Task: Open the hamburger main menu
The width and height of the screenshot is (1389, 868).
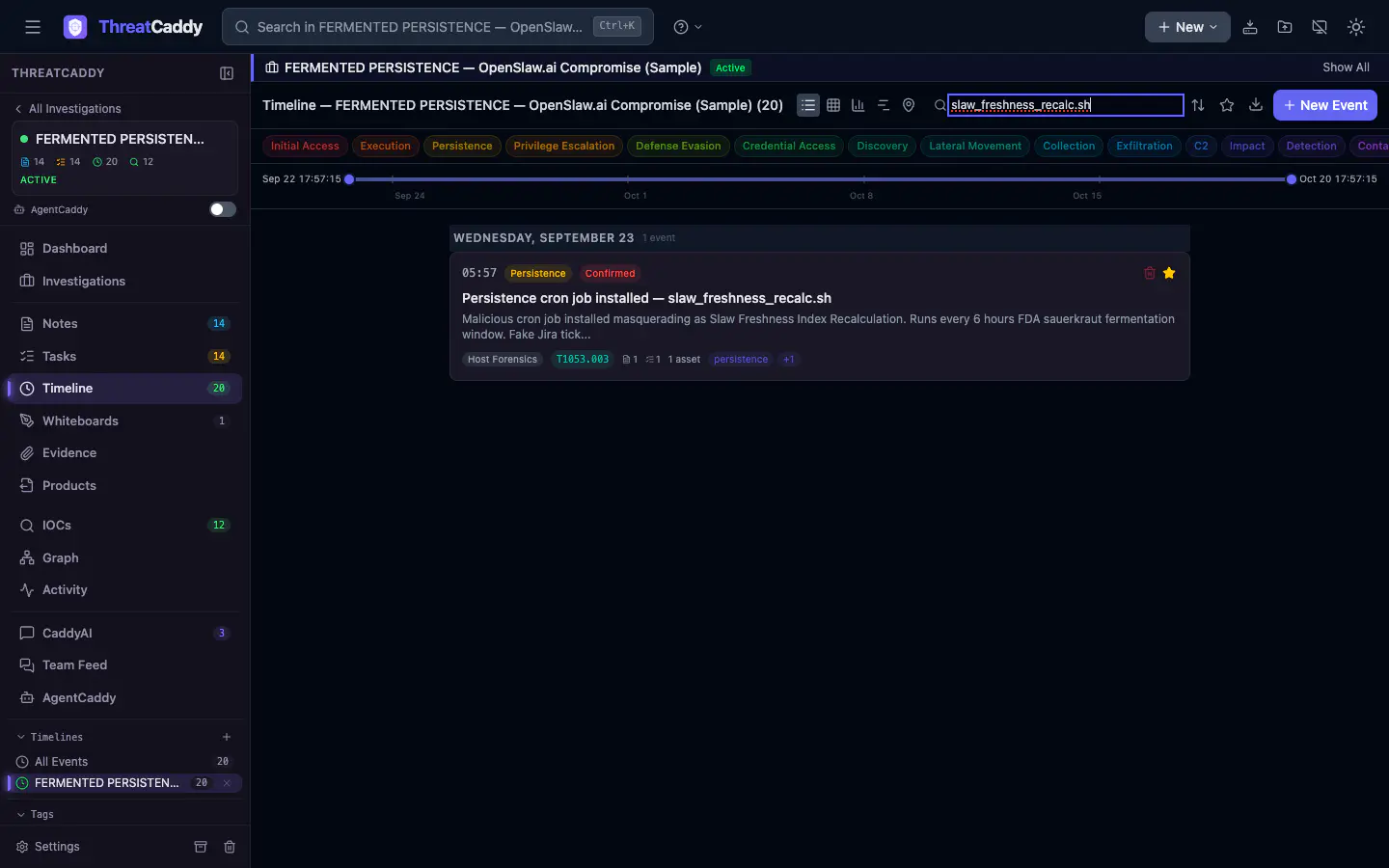Action: (x=33, y=27)
